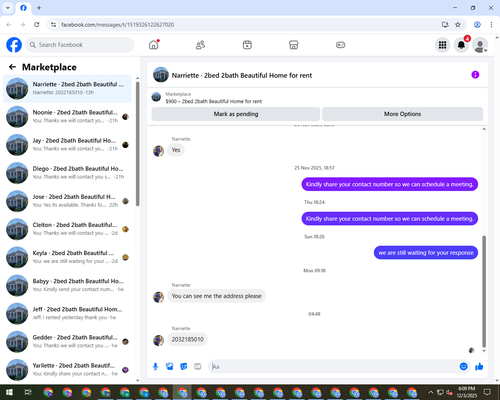Click the $900 Marketplace listing link
Image resolution: width=500 pixels, height=400 pixels.
214,101
